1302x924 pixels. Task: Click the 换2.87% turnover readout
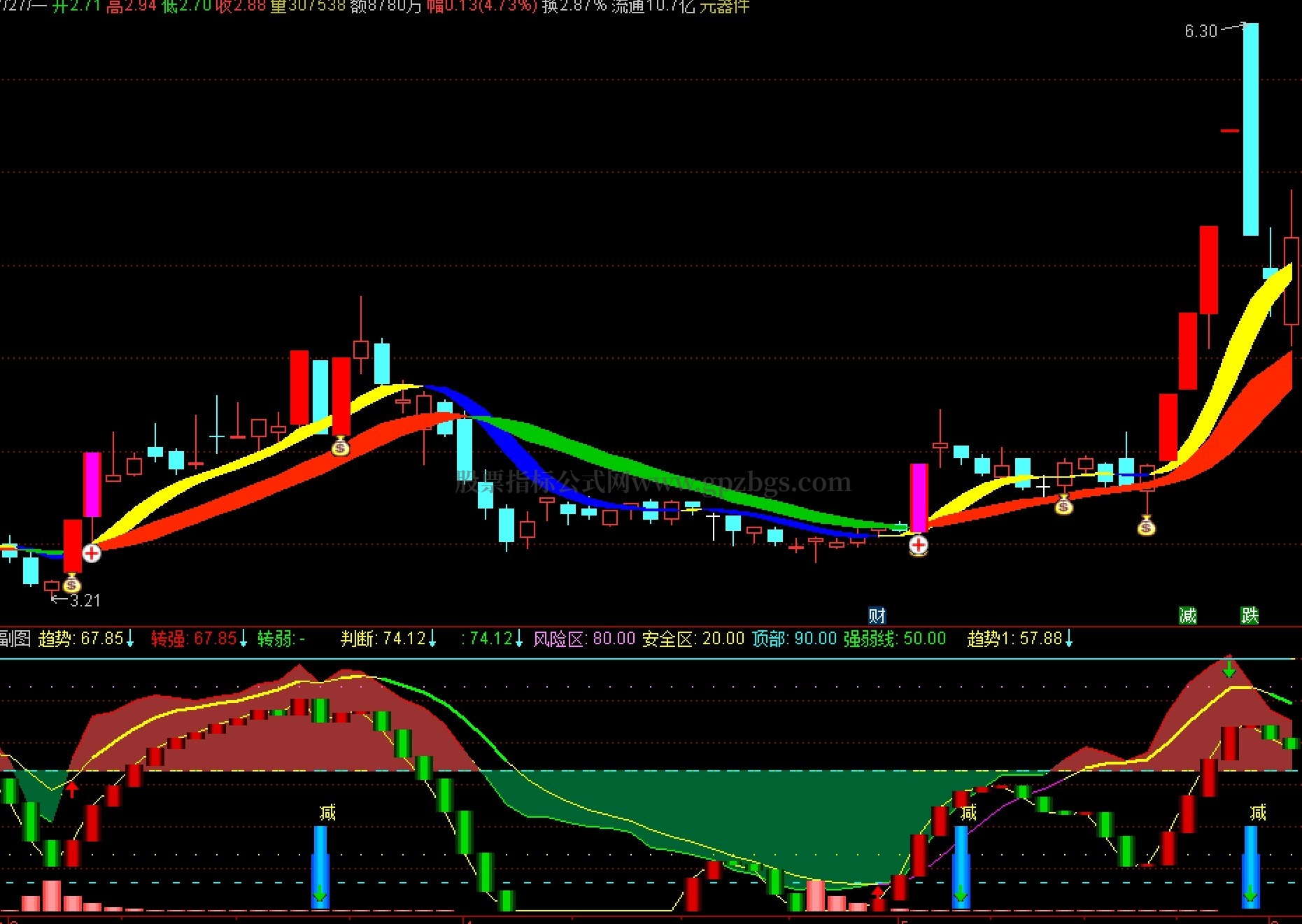pyautogui.click(x=574, y=6)
